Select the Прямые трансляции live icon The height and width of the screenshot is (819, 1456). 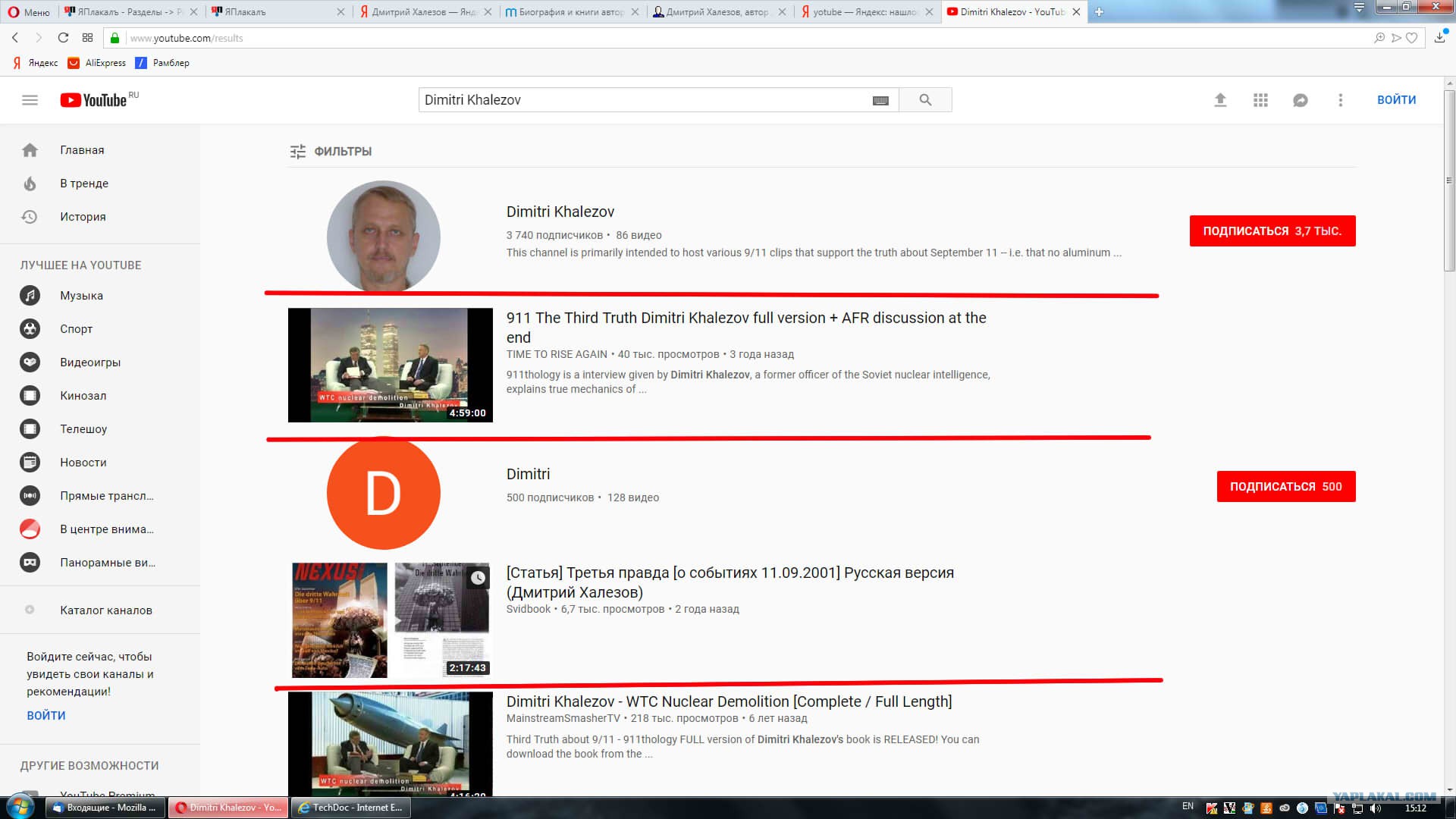(x=30, y=496)
